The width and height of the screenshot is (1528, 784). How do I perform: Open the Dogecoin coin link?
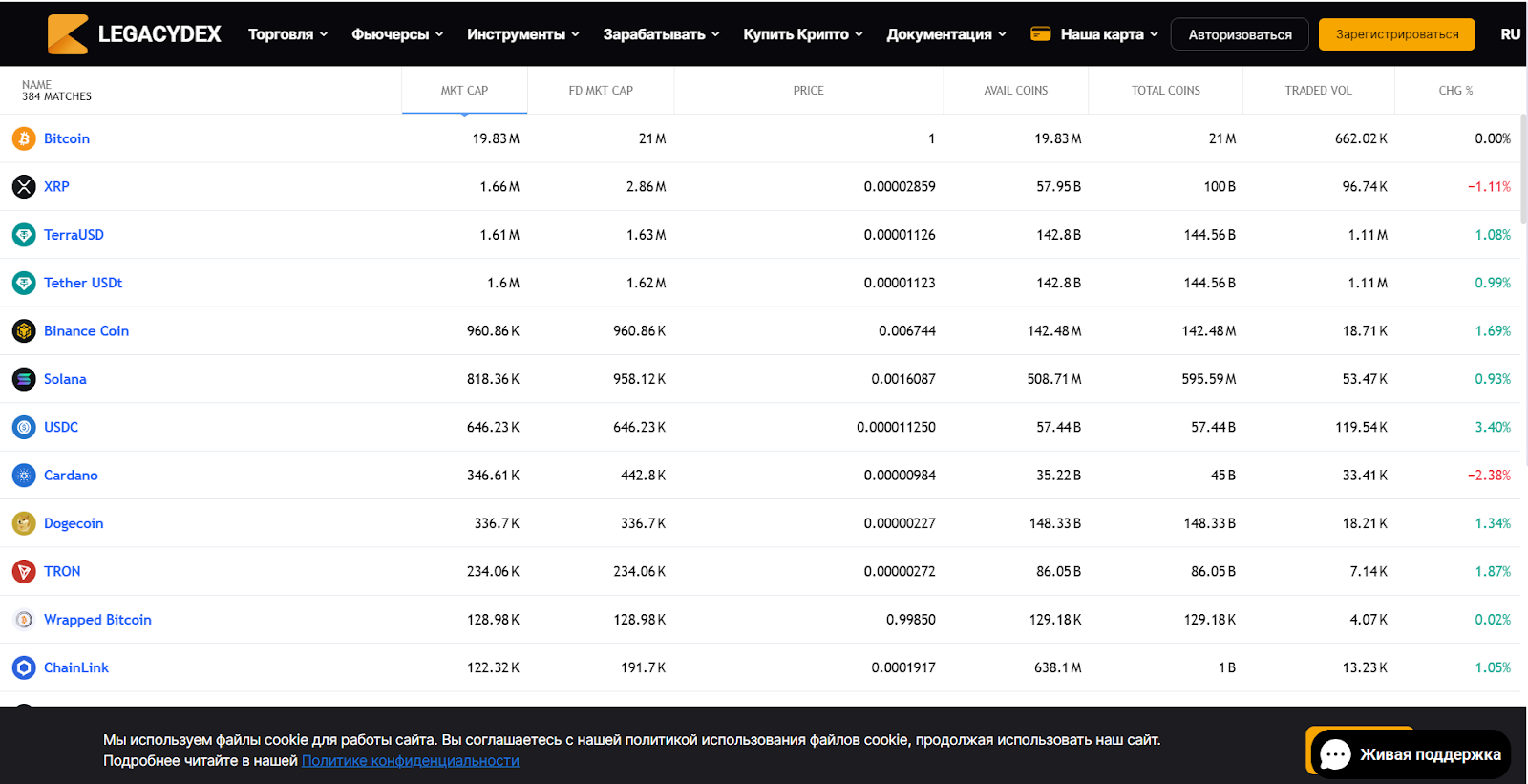[x=74, y=523]
